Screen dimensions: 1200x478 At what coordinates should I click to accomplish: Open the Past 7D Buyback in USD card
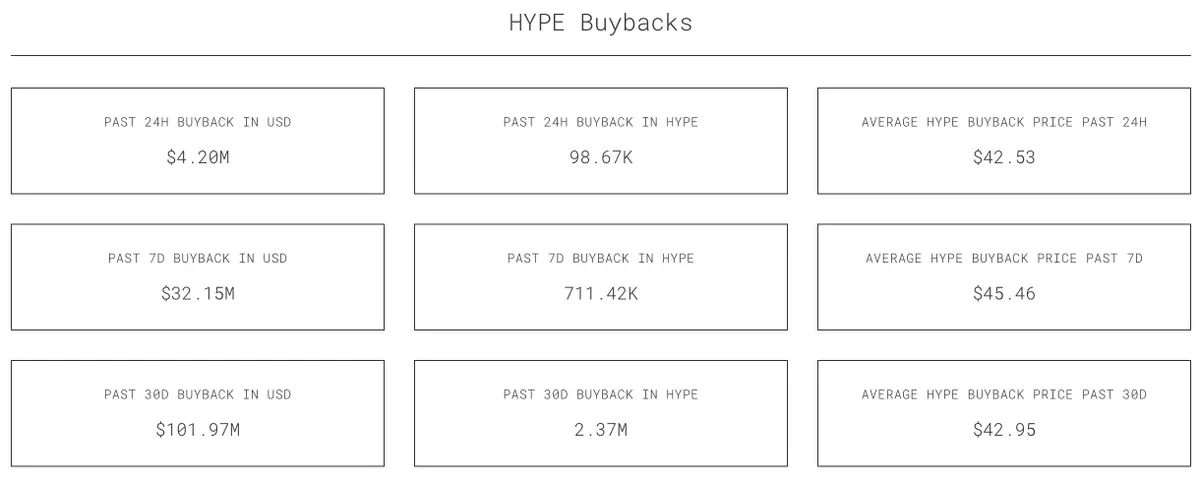pyautogui.click(x=198, y=277)
